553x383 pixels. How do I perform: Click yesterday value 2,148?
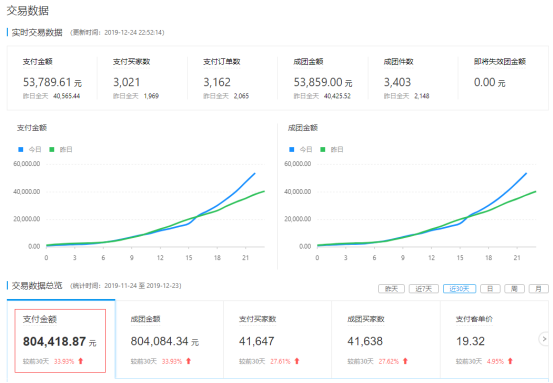[422, 96]
